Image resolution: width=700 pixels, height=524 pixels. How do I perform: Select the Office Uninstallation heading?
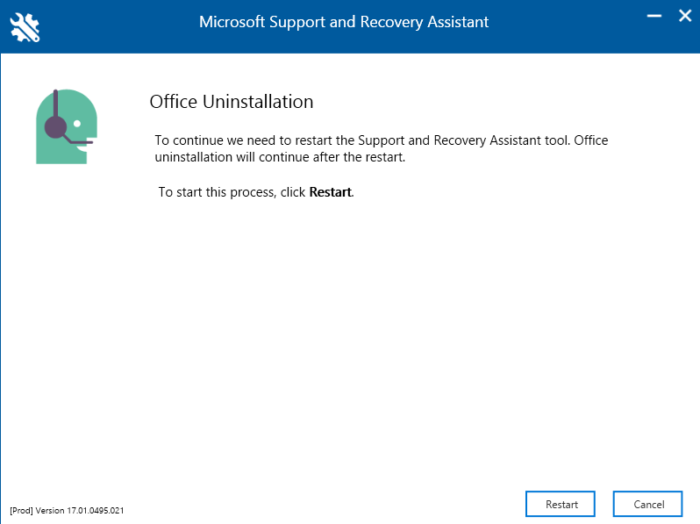tap(231, 102)
